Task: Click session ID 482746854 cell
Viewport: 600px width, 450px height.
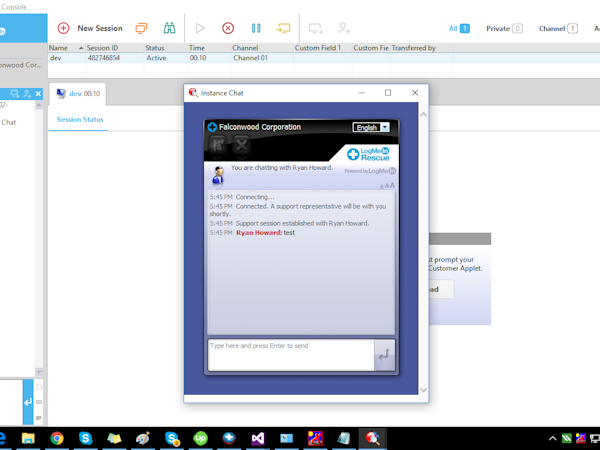Action: point(114,58)
